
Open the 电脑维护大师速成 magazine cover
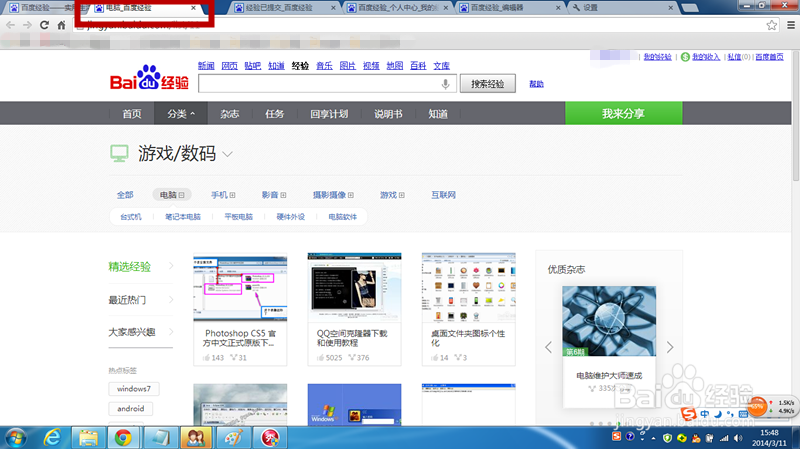[609, 321]
